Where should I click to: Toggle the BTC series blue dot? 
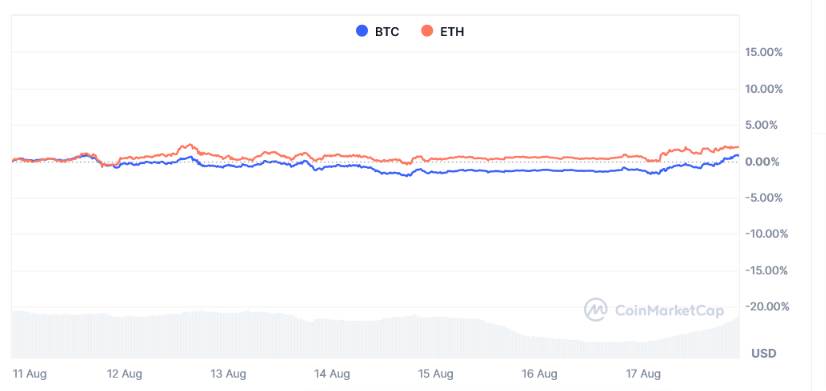tap(362, 31)
